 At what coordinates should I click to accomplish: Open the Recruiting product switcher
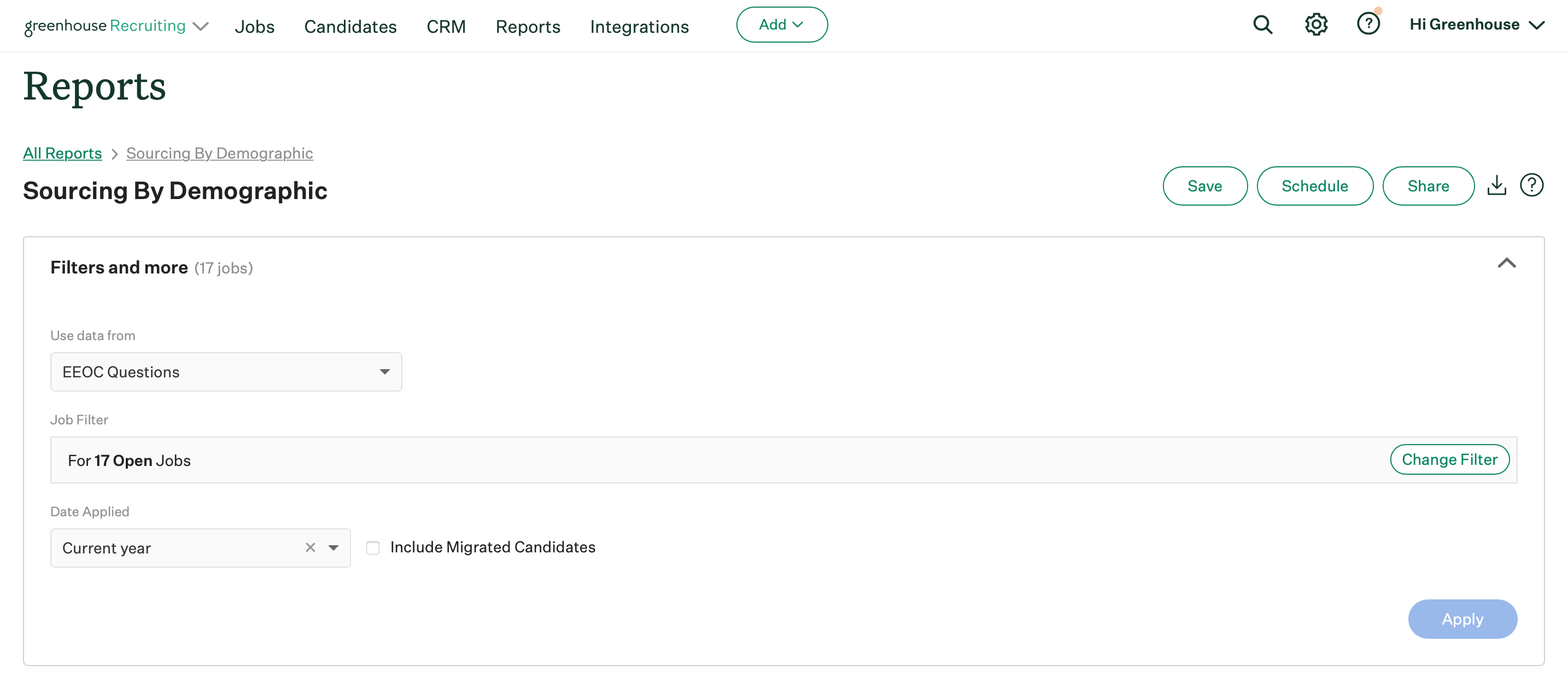pyautogui.click(x=200, y=26)
